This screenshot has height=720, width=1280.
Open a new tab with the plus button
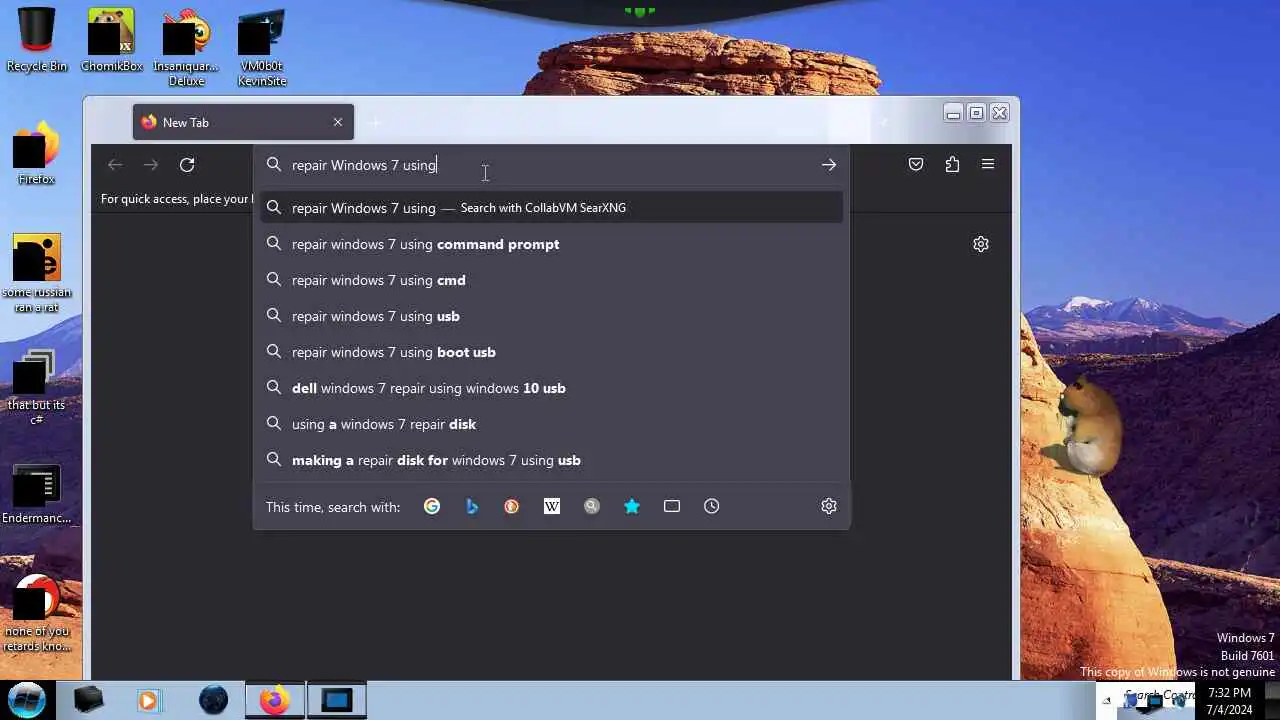(376, 122)
